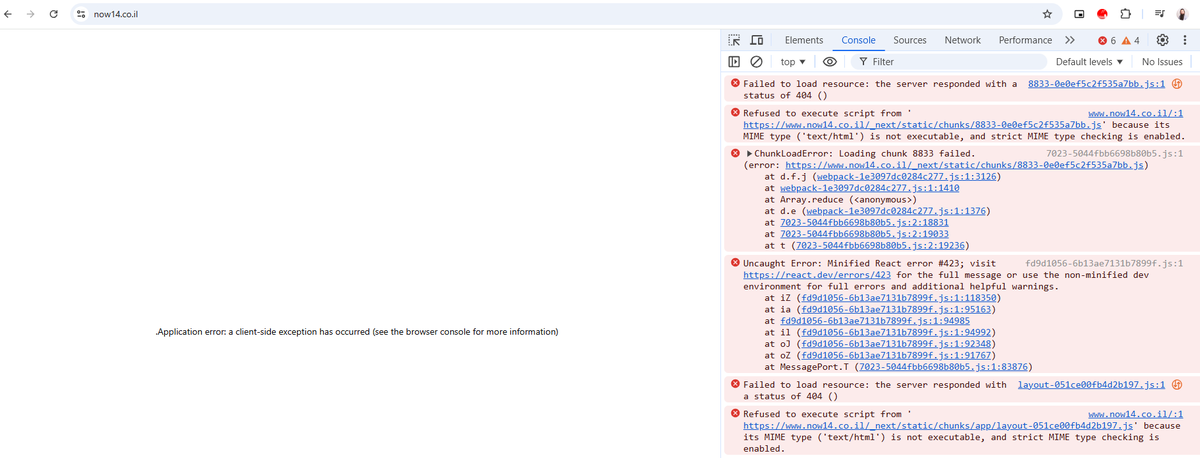
Task: Open the https://react.dev/errors/423 link
Action: [x=818, y=274]
